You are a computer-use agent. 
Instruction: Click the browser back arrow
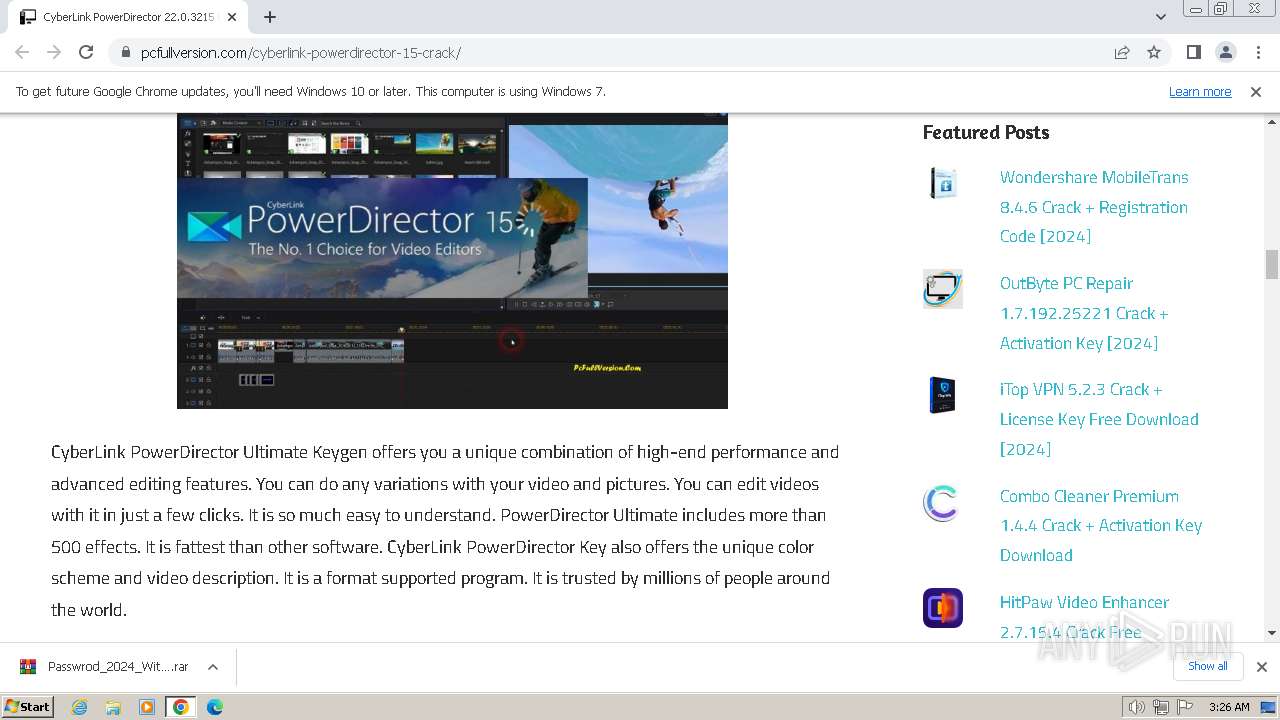(22, 52)
